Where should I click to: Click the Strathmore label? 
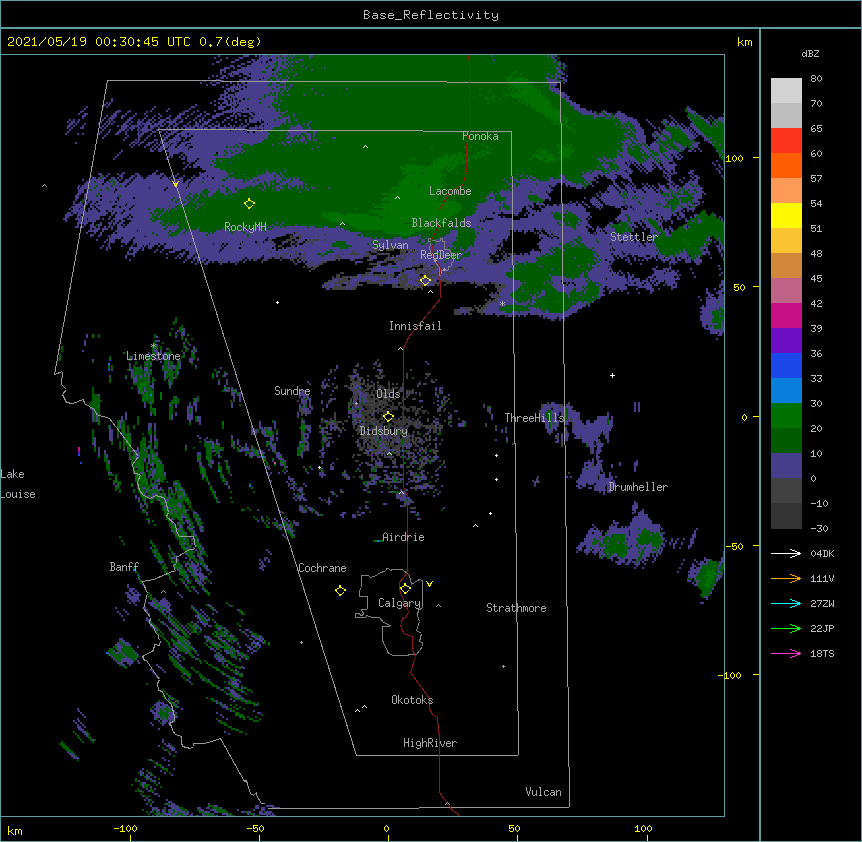click(x=516, y=608)
